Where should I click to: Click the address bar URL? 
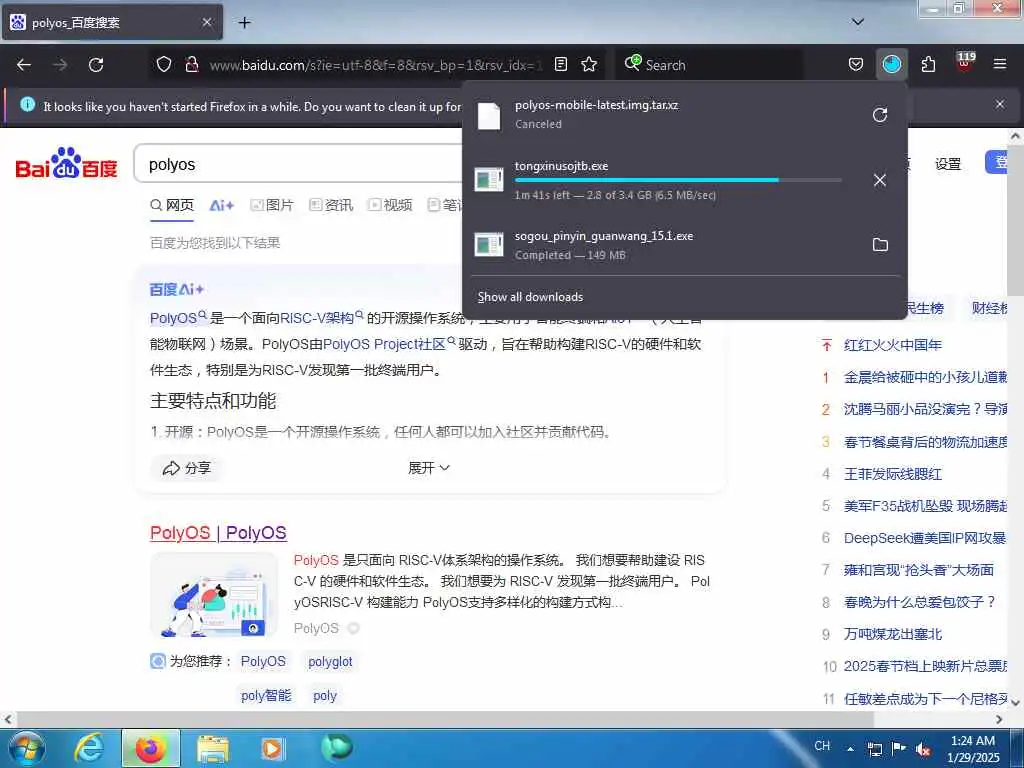(376, 65)
